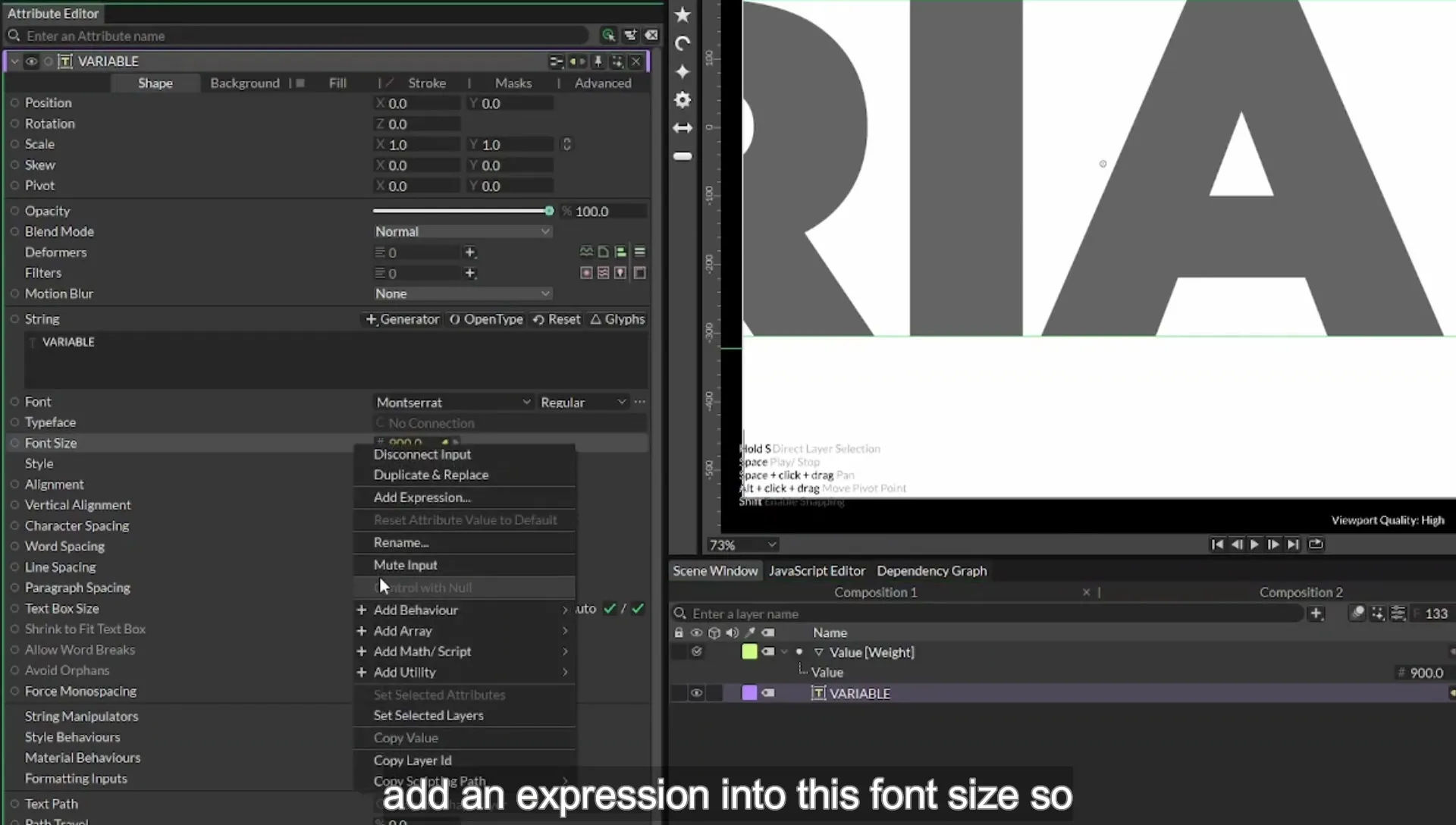Toggle visibility of VARIABLE layer in Scene Window
Viewport: 1456px width, 825px height.
click(695, 693)
